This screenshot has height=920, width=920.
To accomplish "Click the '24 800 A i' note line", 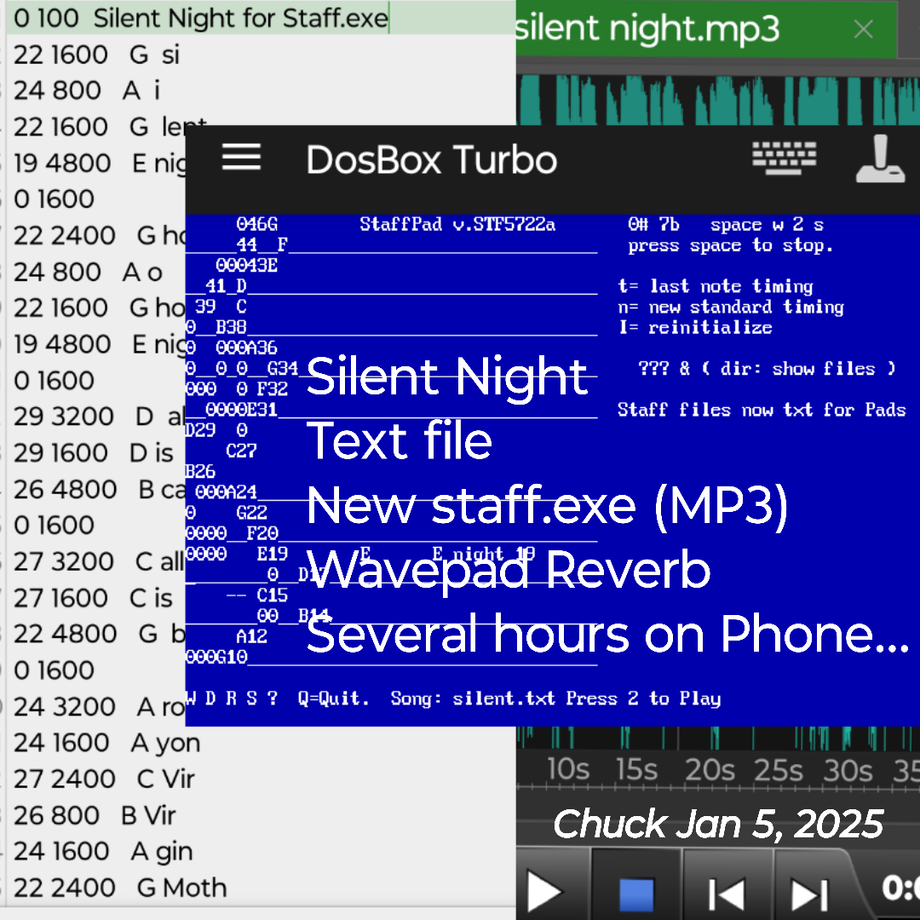I will [x=87, y=90].
